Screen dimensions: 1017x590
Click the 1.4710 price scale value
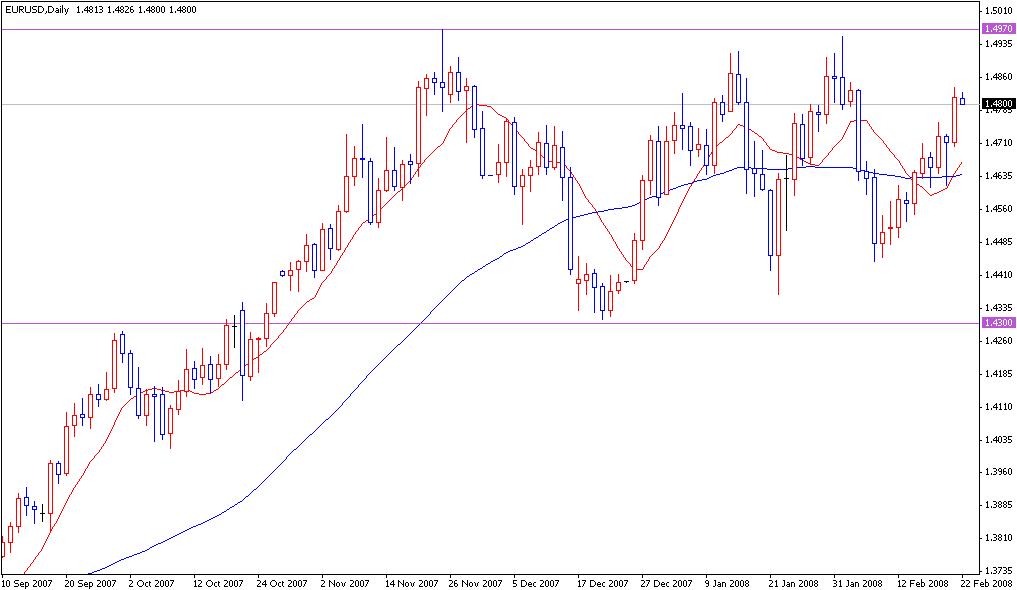click(x=999, y=143)
